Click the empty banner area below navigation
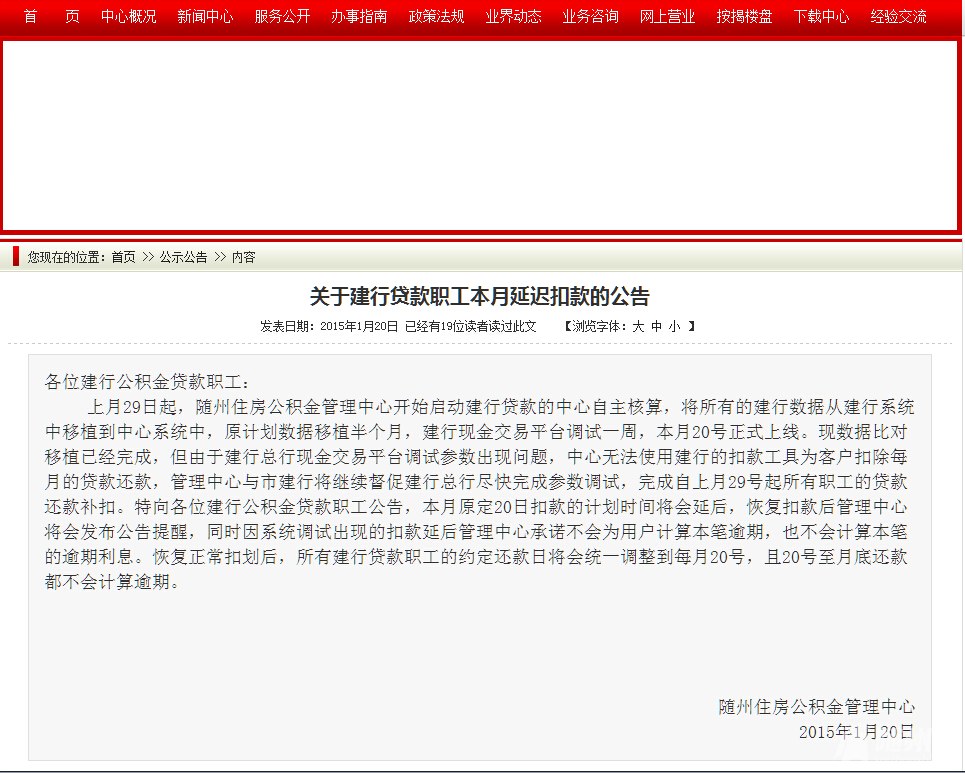This screenshot has height=773, width=965. [480, 135]
